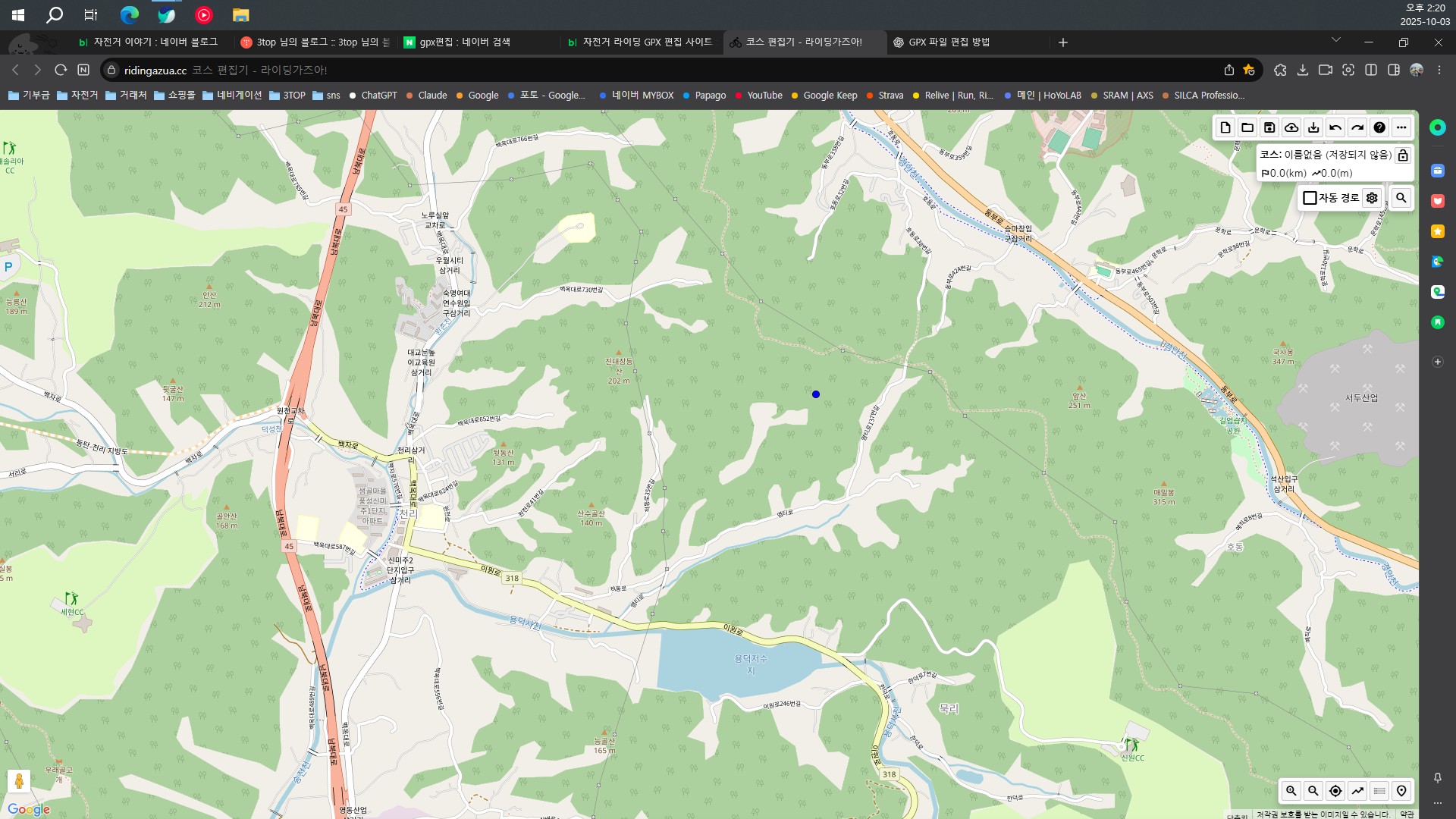The image size is (1456, 819).
Task: Open the three-dots more menu
Action: 1401,127
